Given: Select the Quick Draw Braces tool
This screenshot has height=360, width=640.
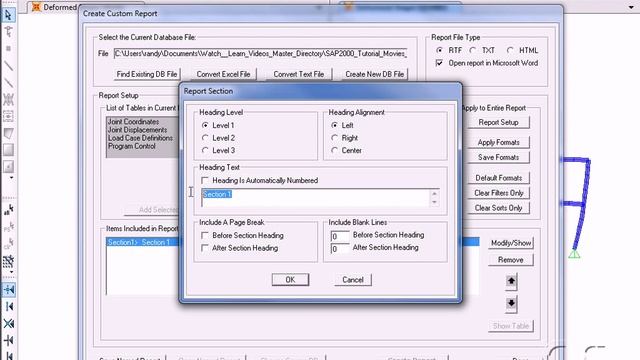Looking at the screenshot, I should (8, 99).
